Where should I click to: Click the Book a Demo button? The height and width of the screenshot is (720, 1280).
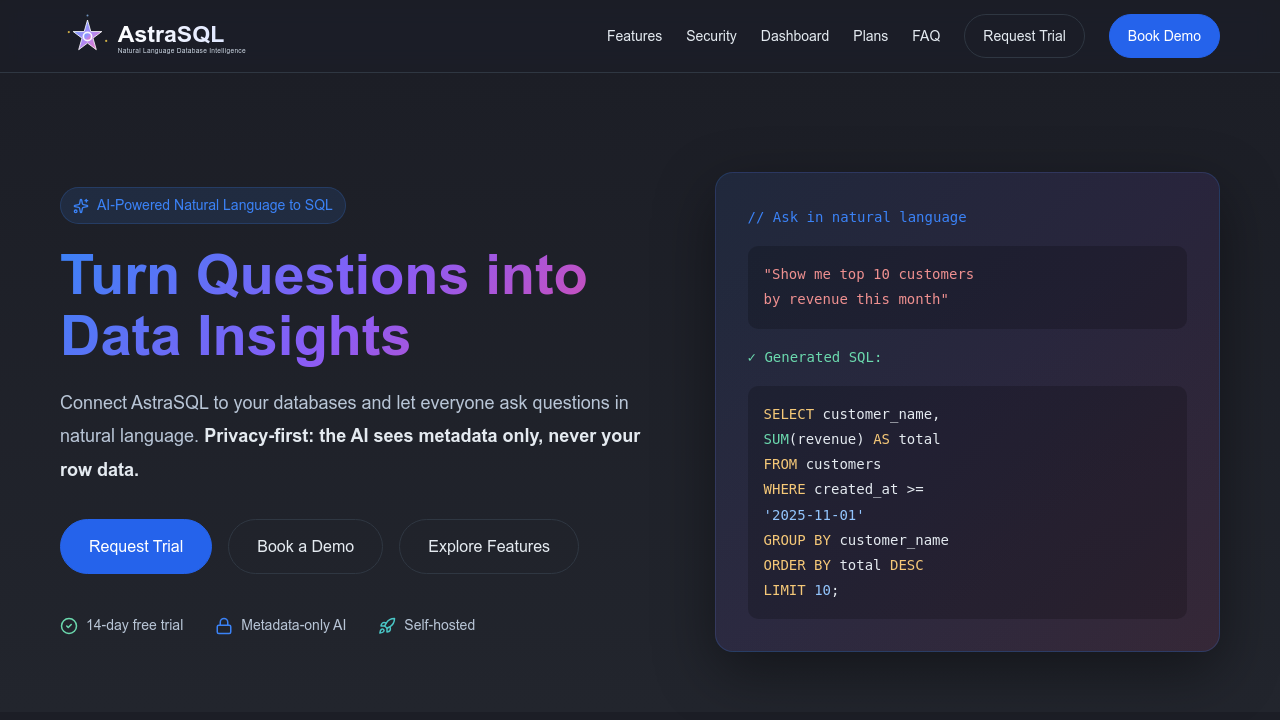[x=305, y=546]
